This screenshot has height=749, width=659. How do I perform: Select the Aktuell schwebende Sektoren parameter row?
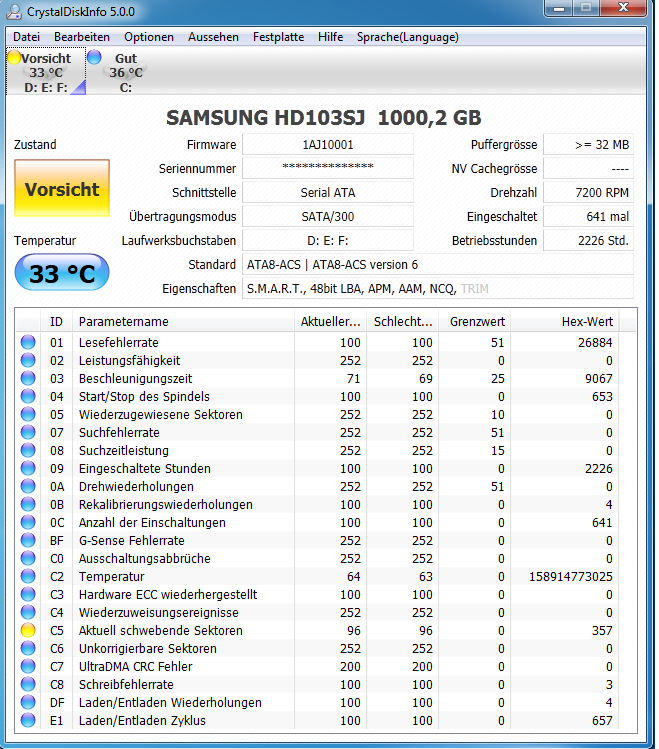pos(318,630)
